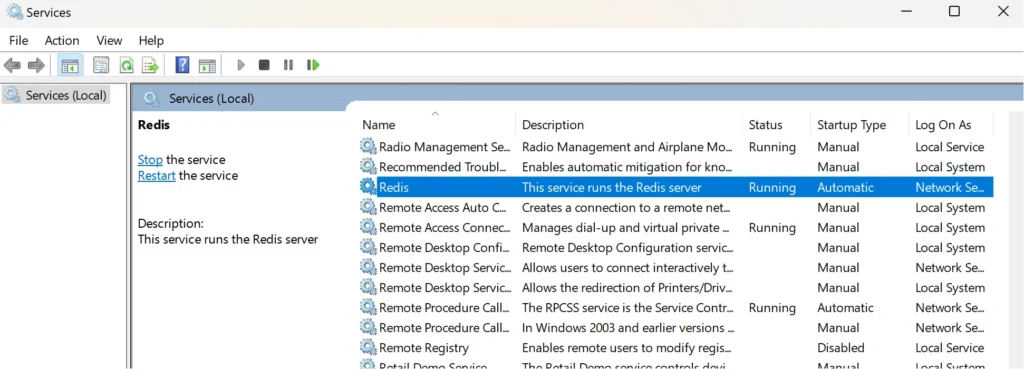Select the Recommended Troubl... service row
This screenshot has width=1024, height=369.
click(x=676, y=167)
